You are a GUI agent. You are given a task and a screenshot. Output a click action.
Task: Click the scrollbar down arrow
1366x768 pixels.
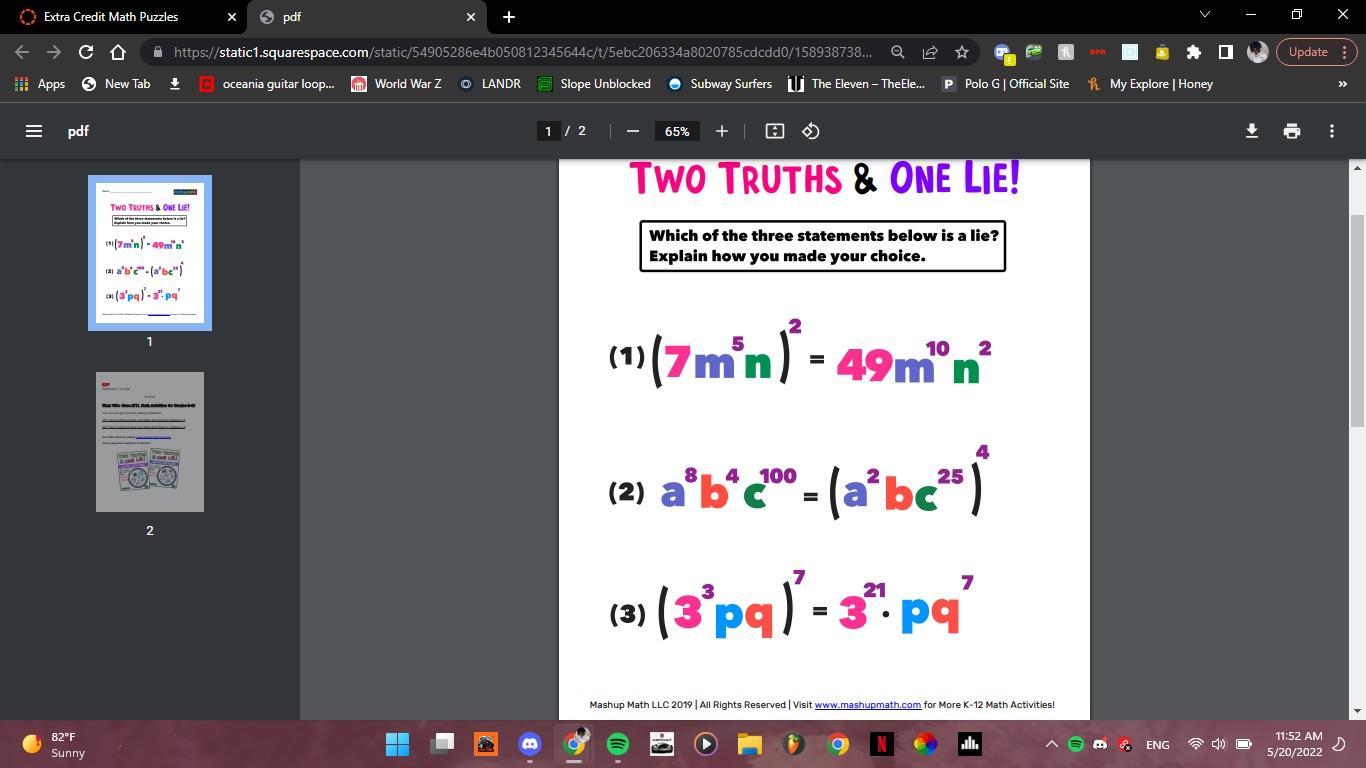point(1358,711)
